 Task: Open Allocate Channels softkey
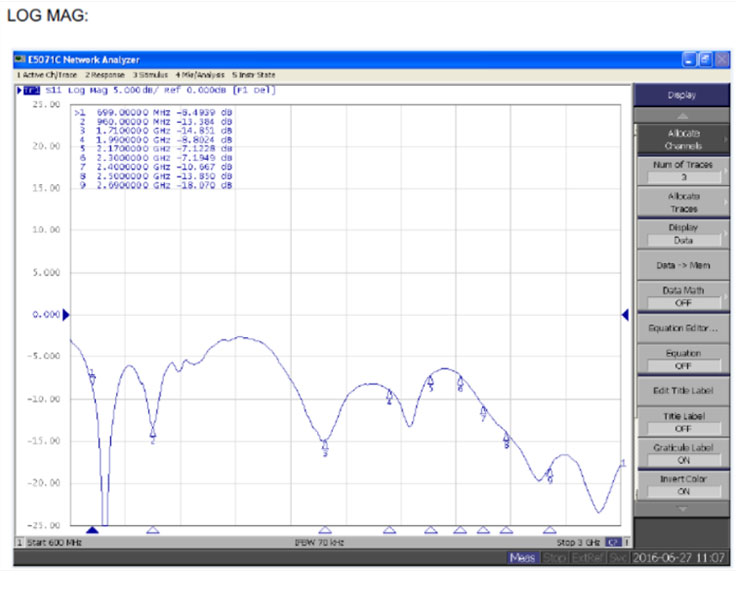pos(683,139)
